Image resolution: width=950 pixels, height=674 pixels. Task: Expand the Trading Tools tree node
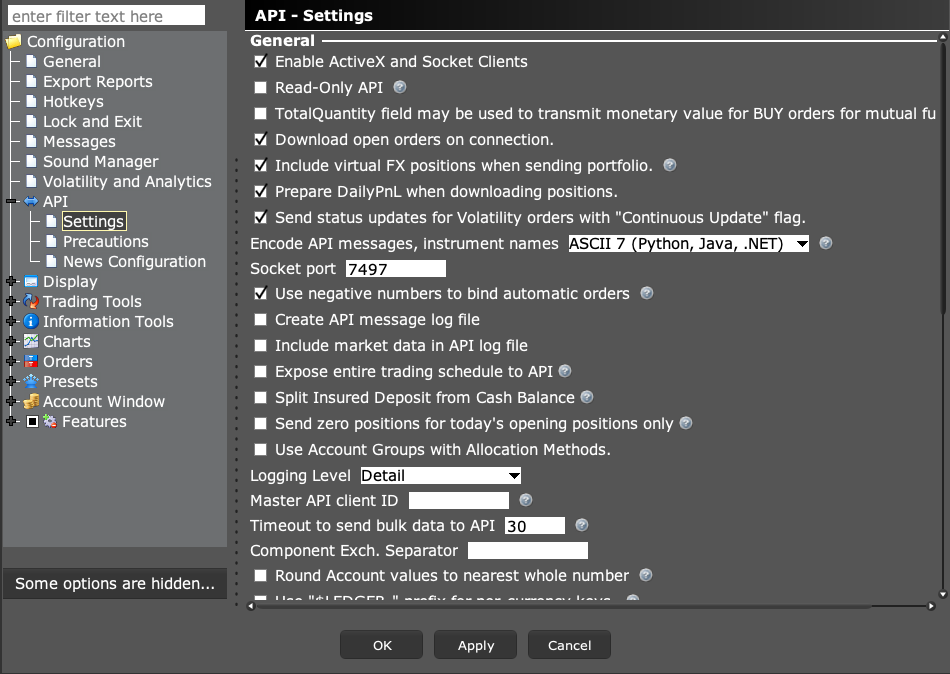(12, 301)
